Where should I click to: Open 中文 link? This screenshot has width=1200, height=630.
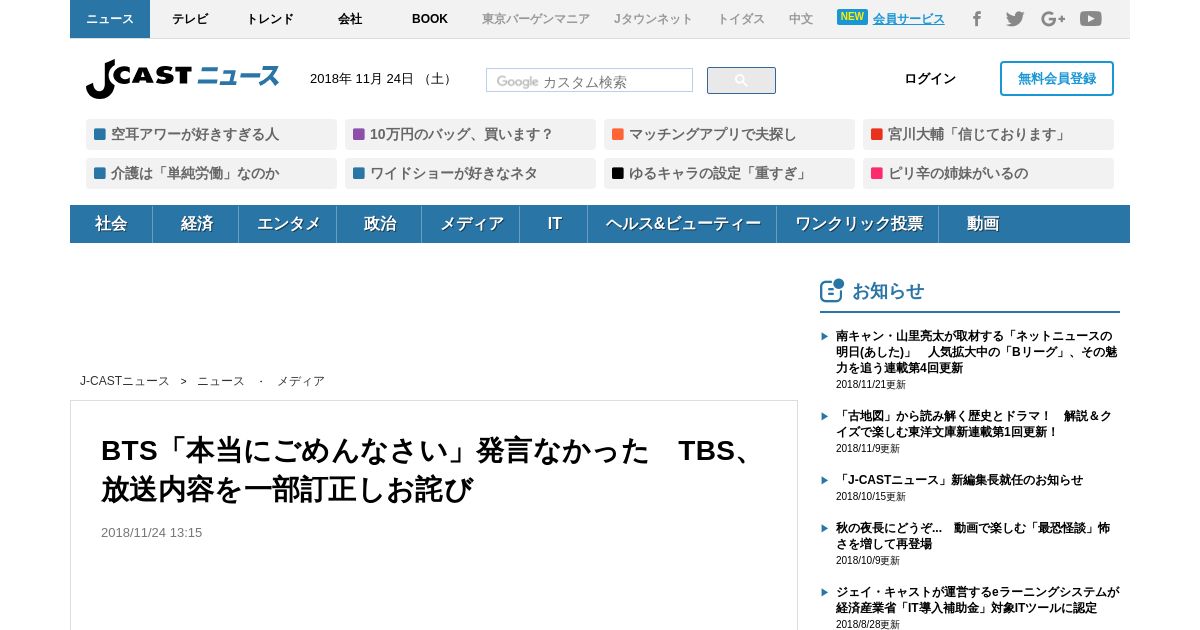pyautogui.click(x=801, y=19)
